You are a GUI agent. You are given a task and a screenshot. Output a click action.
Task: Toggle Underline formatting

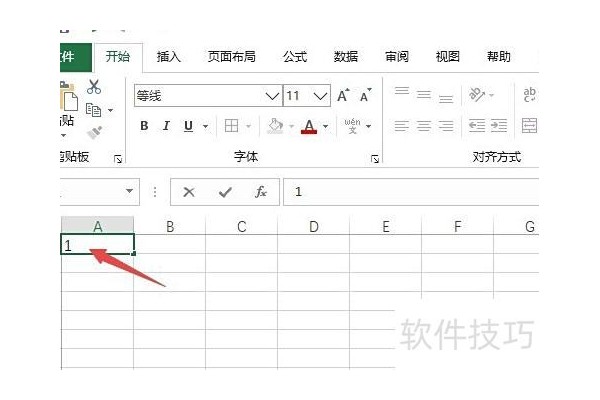coord(188,126)
